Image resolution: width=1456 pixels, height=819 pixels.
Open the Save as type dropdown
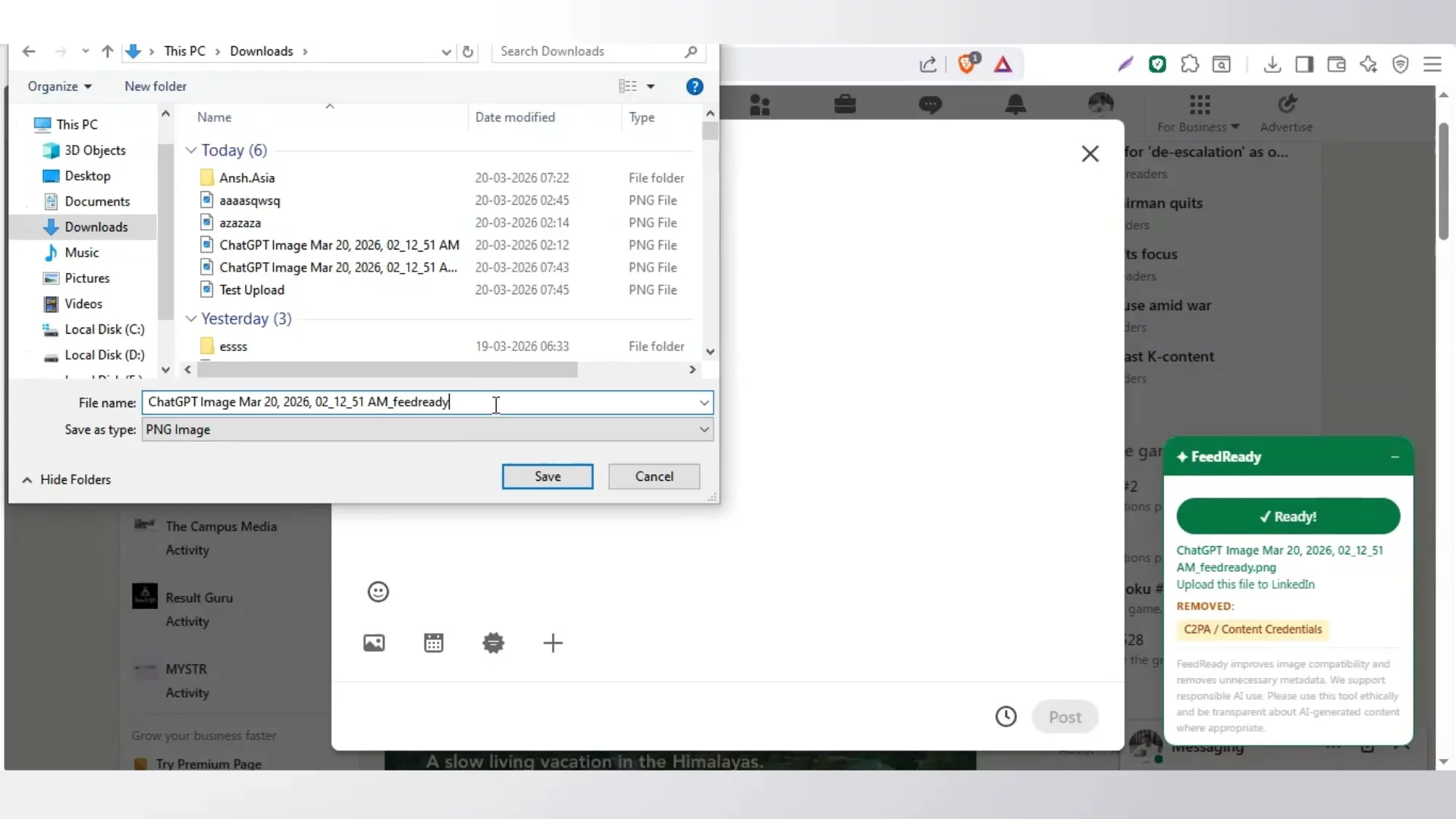[x=704, y=430]
